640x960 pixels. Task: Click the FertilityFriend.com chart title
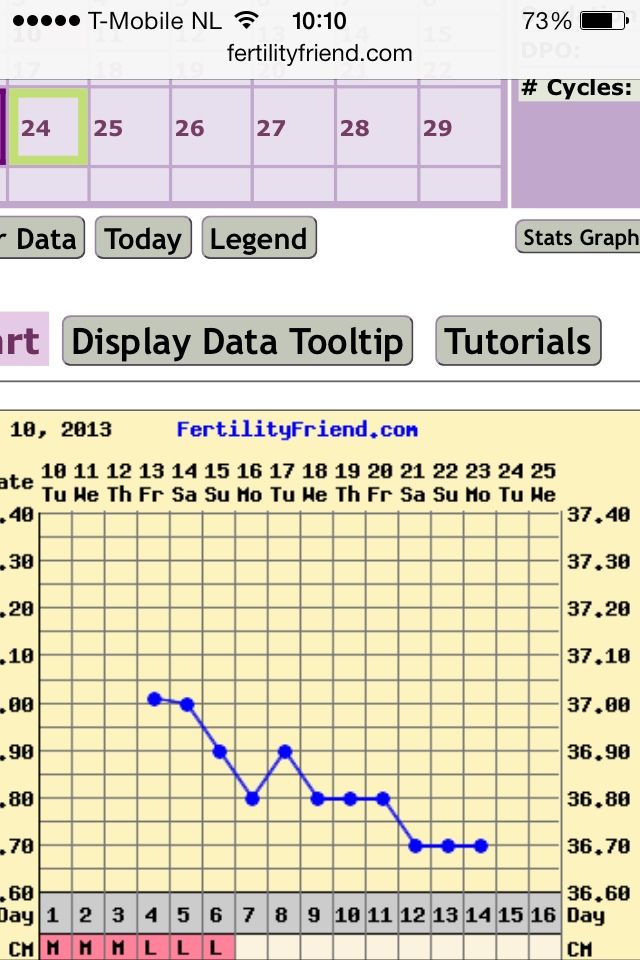[x=297, y=429]
